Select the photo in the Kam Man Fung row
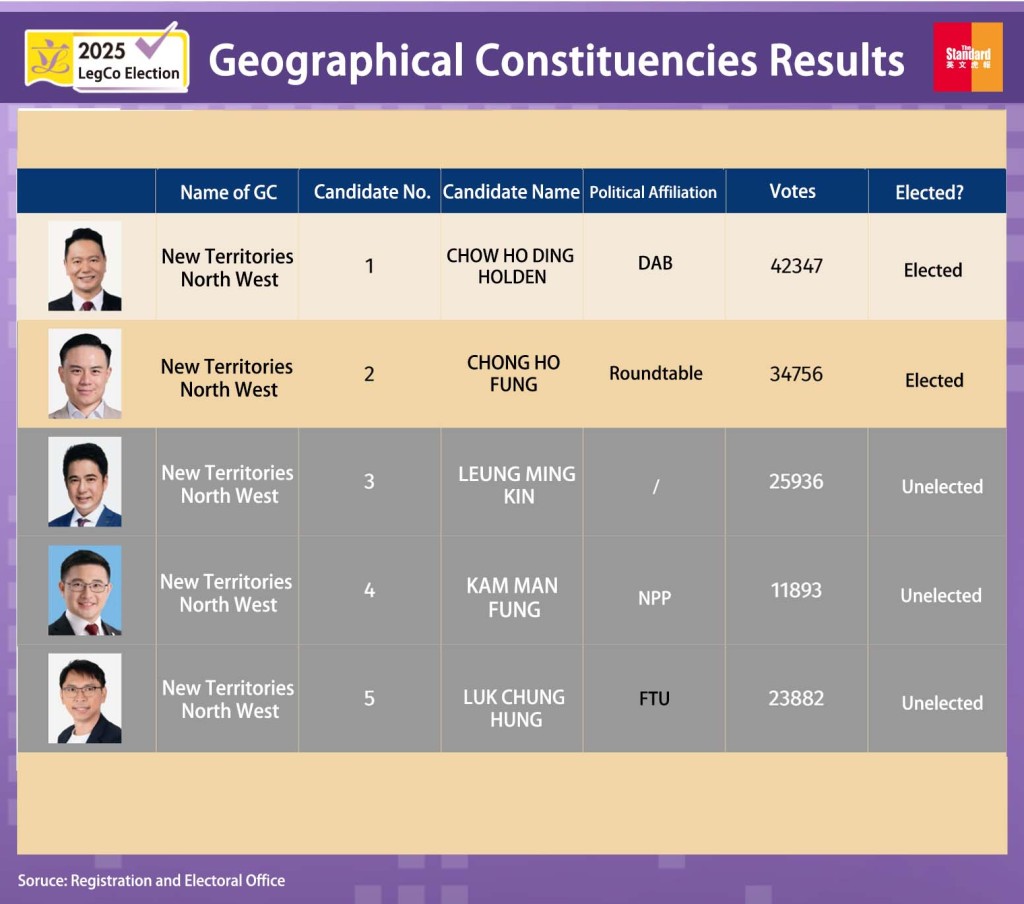 pyautogui.click(x=85, y=590)
